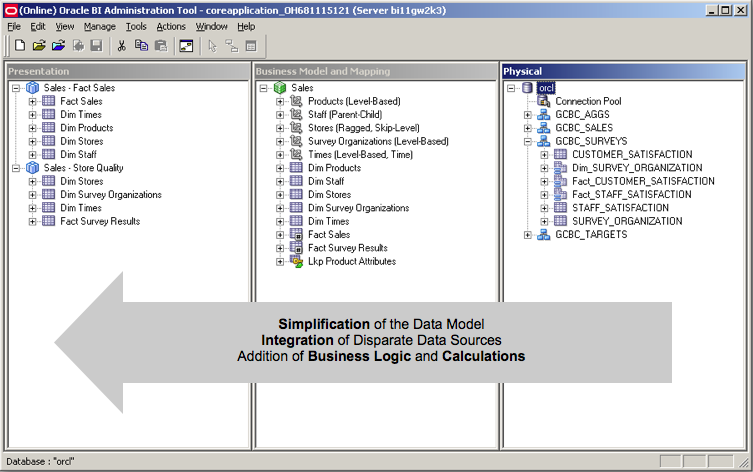
Task: Select Lkp Product Attributes table
Action: [x=351, y=261]
